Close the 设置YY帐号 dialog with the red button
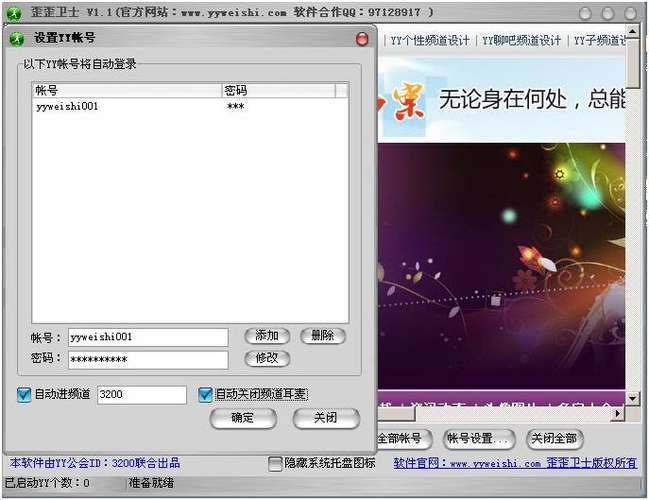This screenshot has width=649, height=500. tap(362, 39)
